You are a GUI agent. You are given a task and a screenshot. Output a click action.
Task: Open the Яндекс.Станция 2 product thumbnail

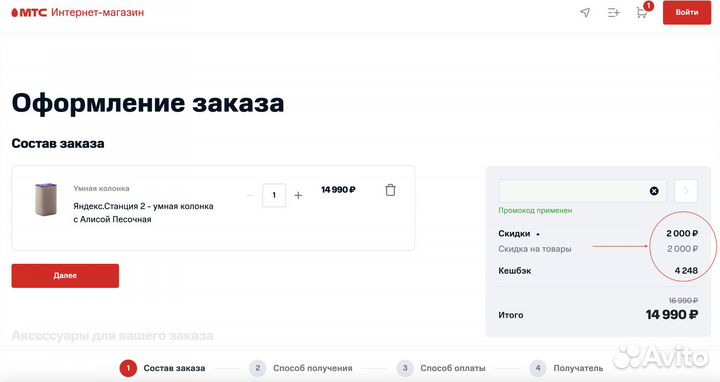[46, 200]
